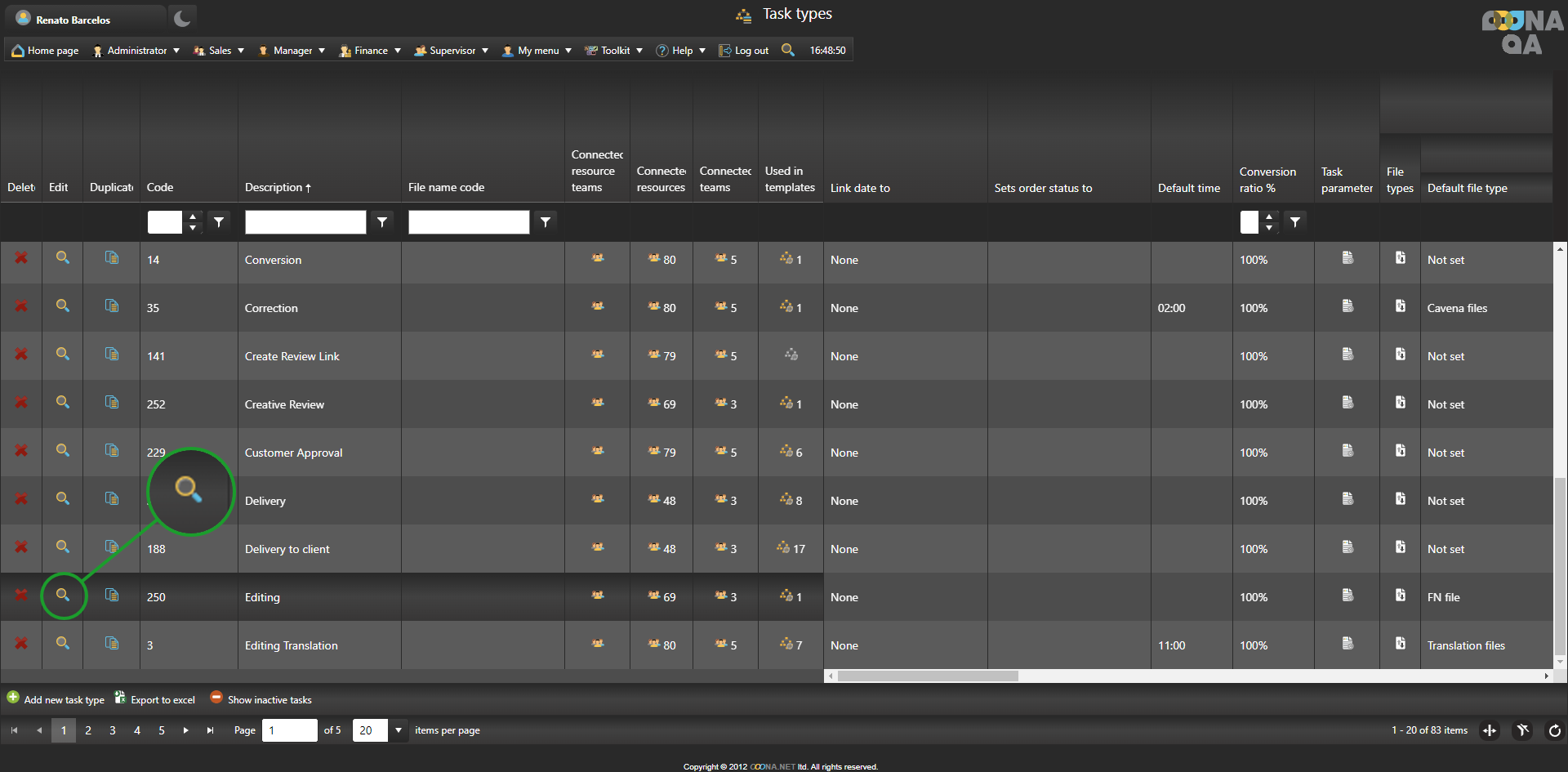The image size is (1568, 772).
Task: Open the Finance menu
Action: 370,51
